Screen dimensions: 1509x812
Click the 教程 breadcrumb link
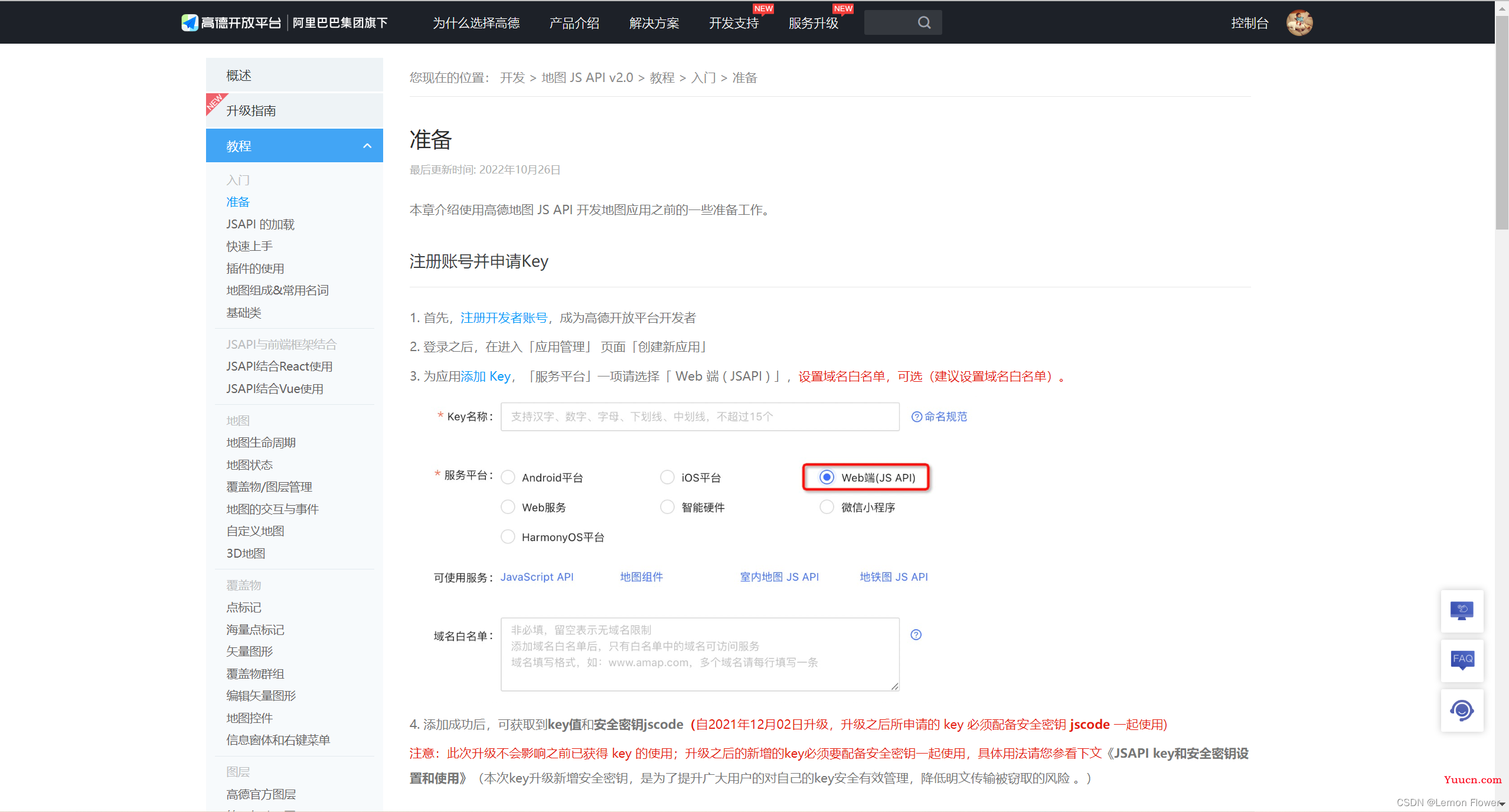[662, 78]
